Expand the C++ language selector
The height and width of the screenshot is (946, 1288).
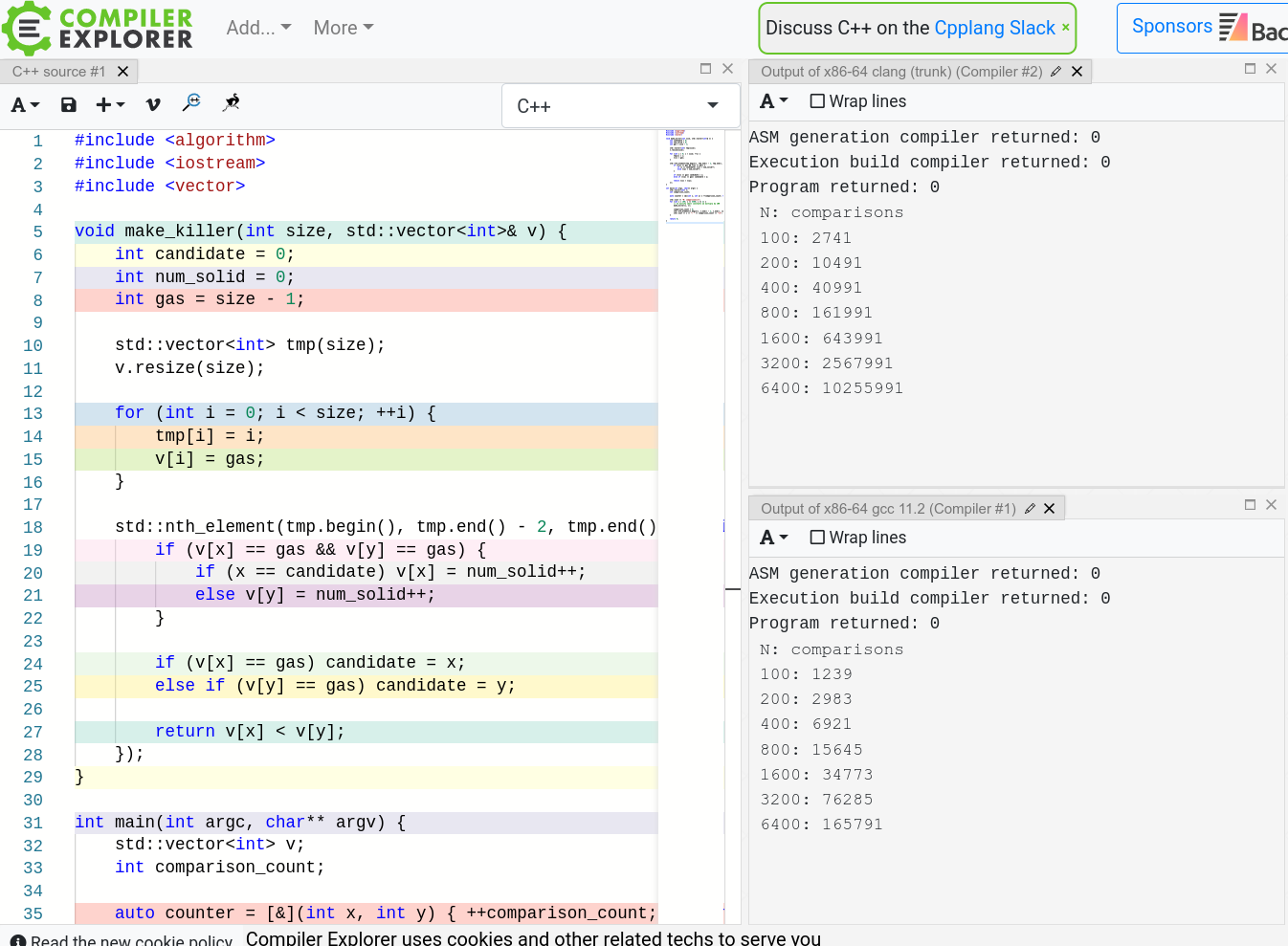tap(619, 106)
